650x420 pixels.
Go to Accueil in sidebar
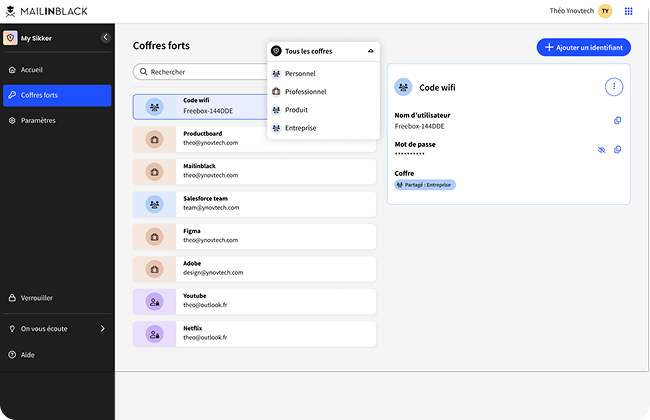(57, 70)
